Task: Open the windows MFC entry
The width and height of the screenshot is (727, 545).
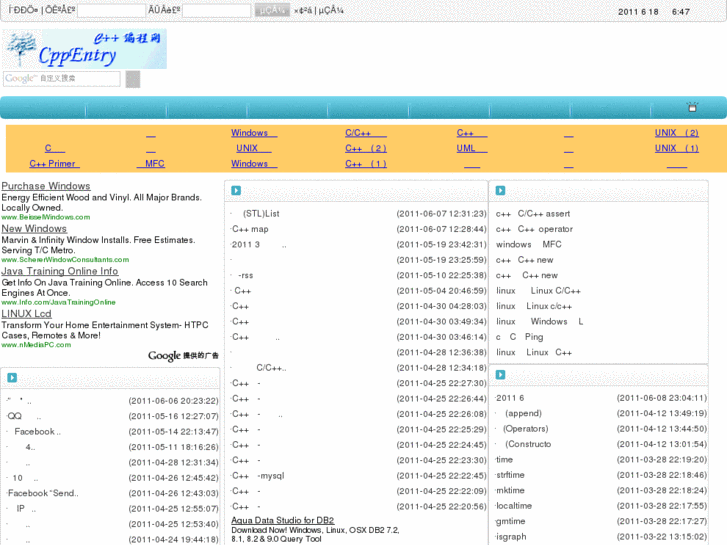Action: 529,244
